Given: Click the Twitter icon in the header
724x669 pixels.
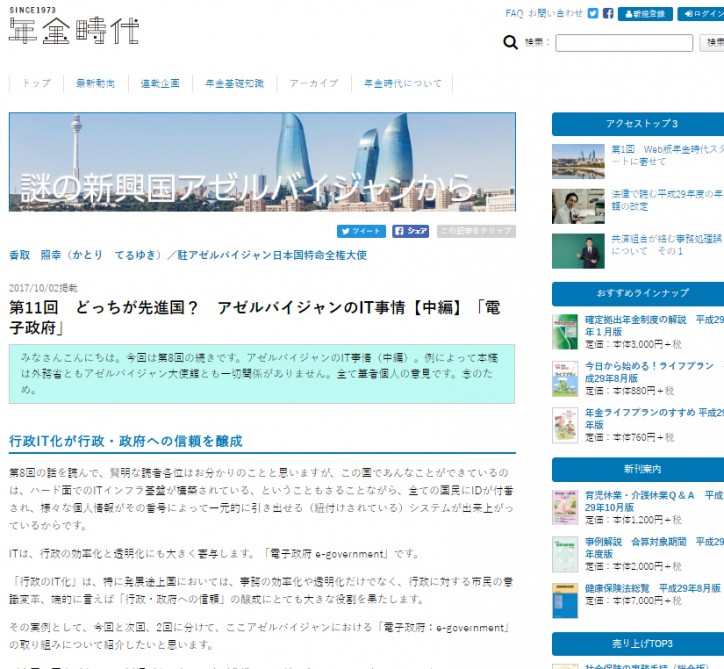Looking at the screenshot, I should click(593, 13).
